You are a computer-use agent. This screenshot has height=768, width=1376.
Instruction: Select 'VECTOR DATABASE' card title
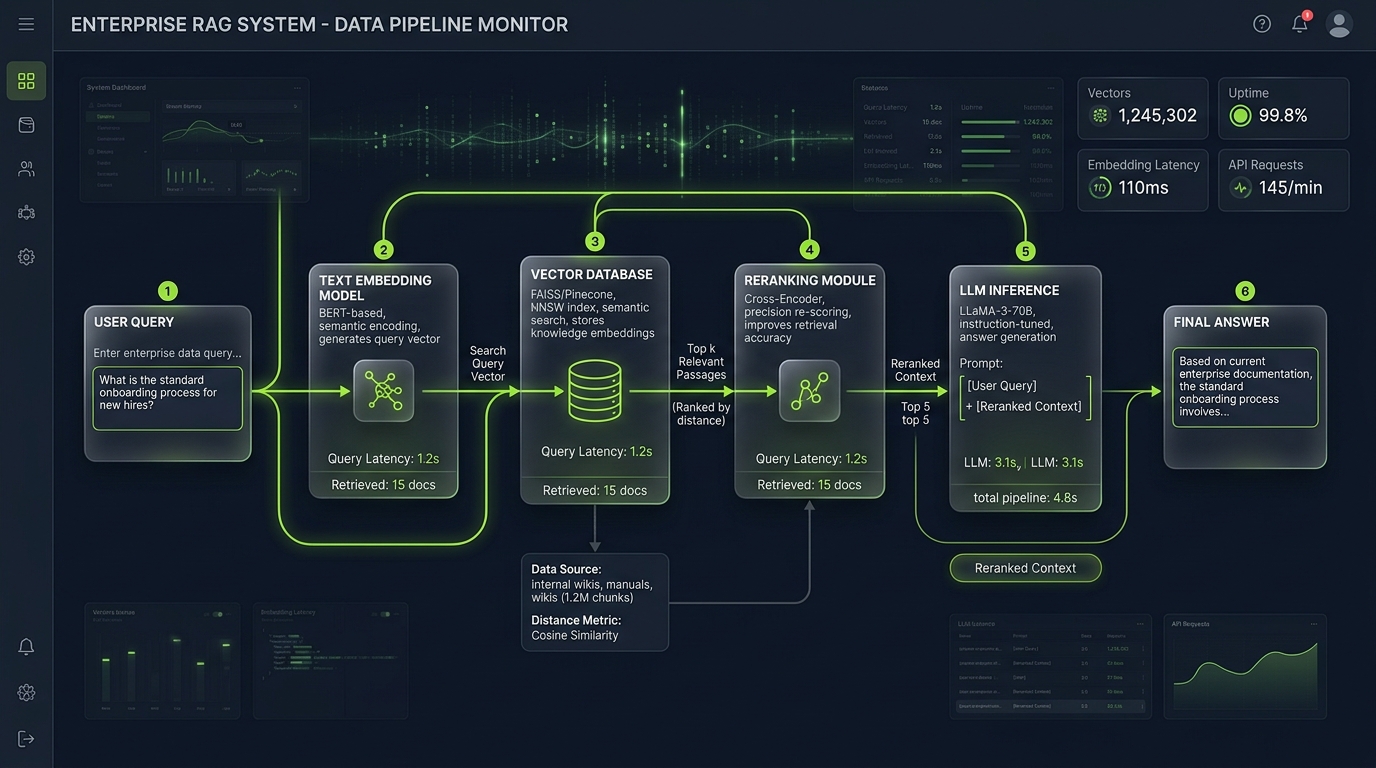tap(591, 274)
